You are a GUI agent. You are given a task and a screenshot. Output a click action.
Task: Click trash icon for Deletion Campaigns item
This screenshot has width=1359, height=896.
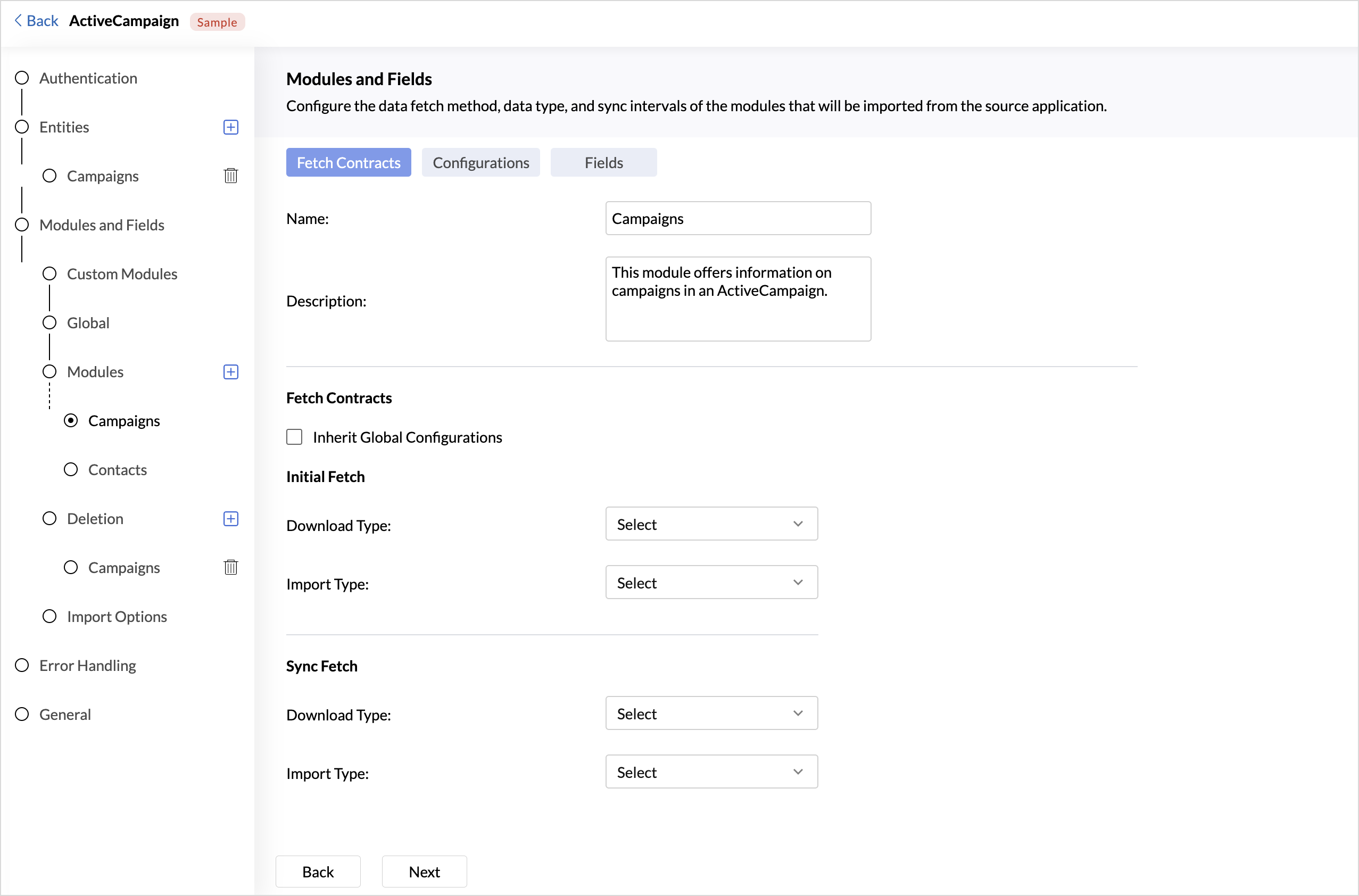[x=230, y=567]
